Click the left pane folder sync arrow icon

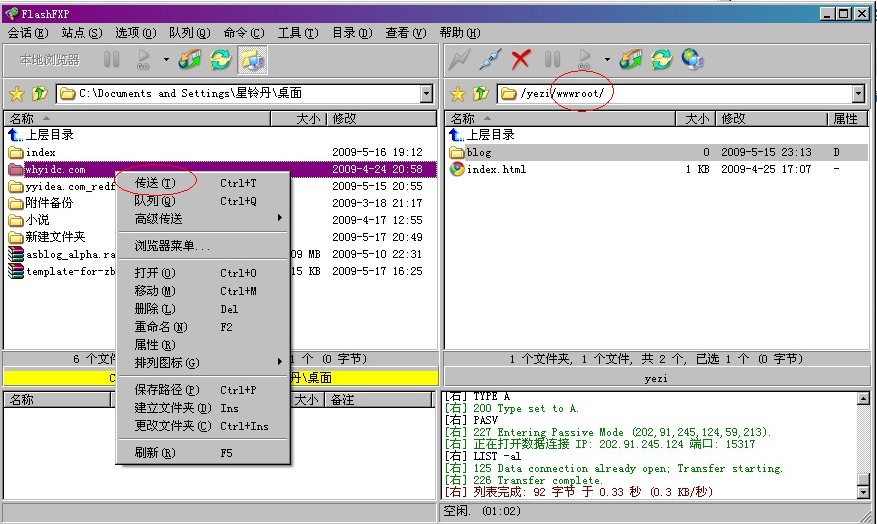[190, 59]
